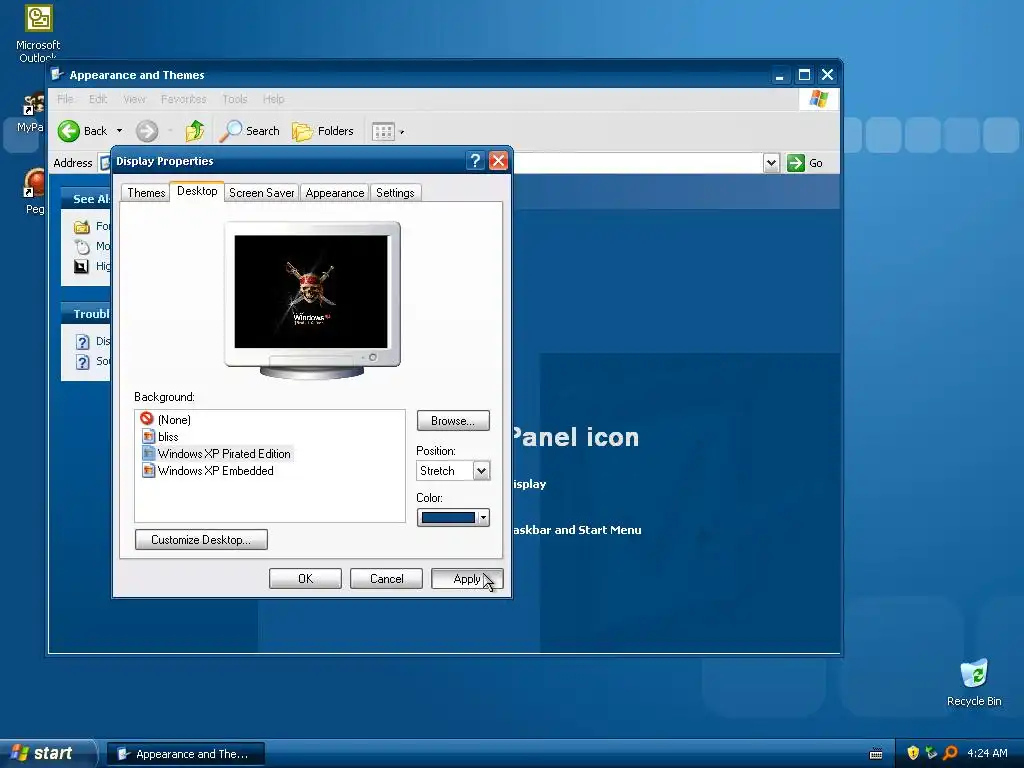Open the Recycle Bin desktop icon
The width and height of the screenshot is (1024, 768).
(974, 682)
